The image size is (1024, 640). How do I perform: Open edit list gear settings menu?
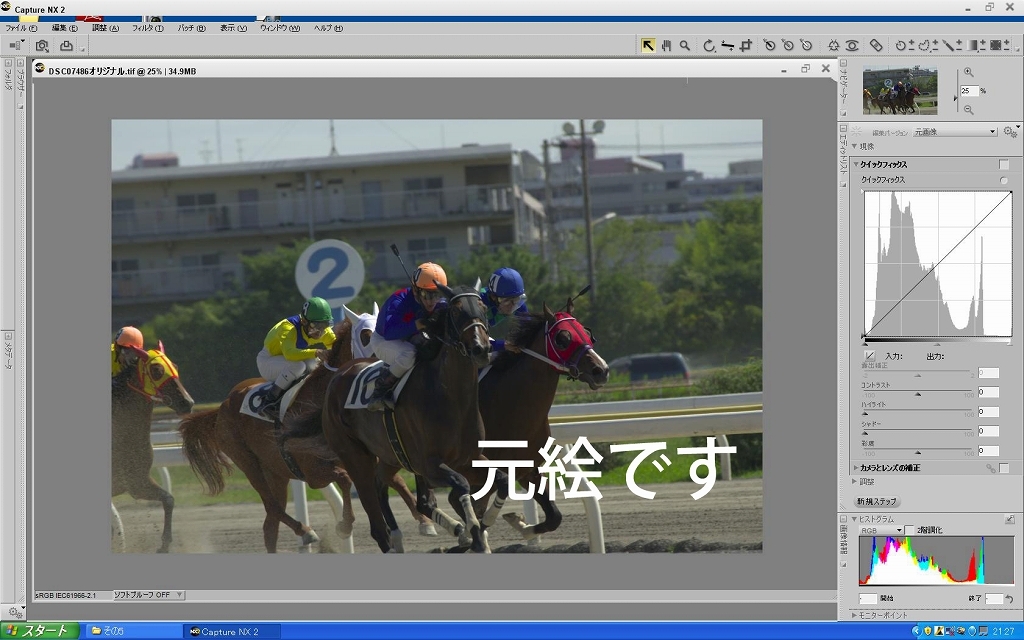1010,131
